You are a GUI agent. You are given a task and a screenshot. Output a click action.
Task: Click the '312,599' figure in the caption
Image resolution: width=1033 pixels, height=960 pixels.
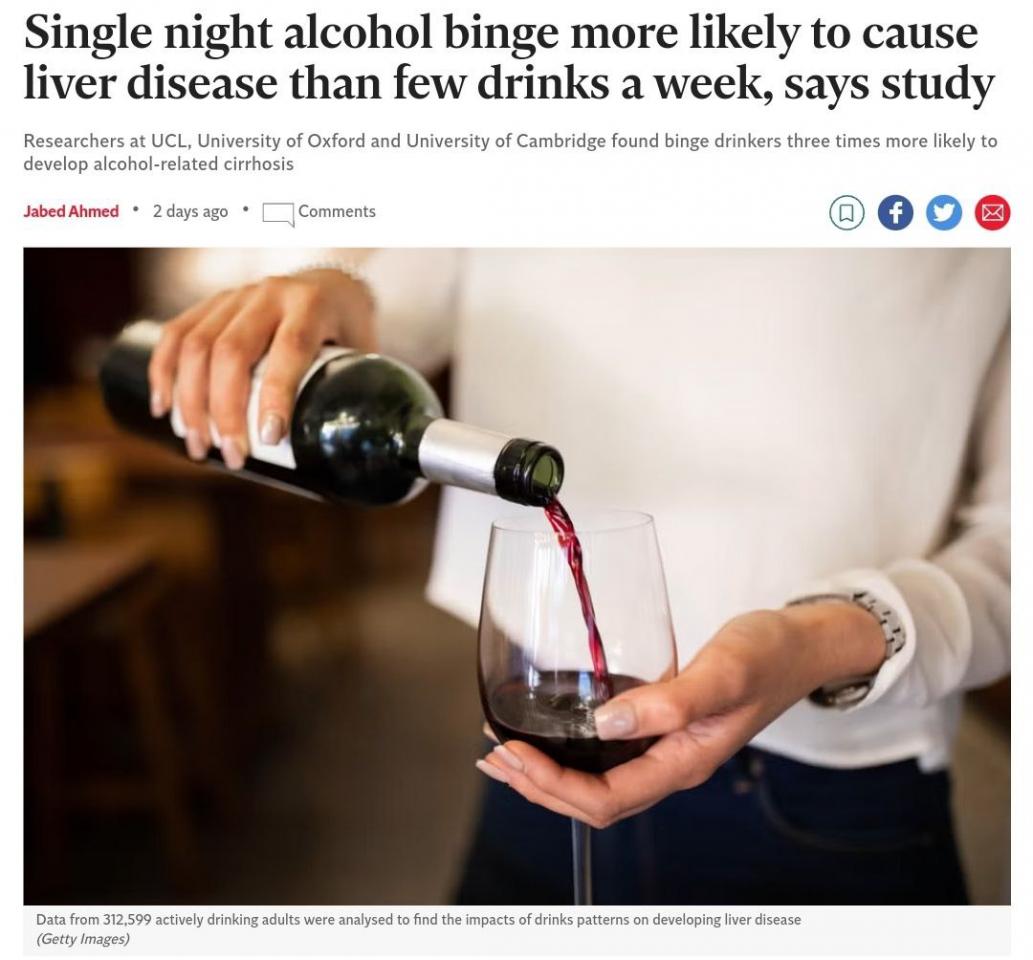pyautogui.click(x=127, y=919)
